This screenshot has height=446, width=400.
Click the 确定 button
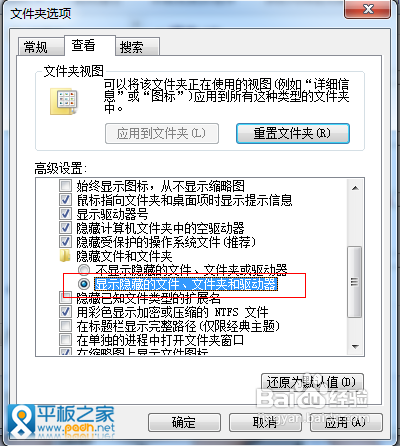point(184,422)
